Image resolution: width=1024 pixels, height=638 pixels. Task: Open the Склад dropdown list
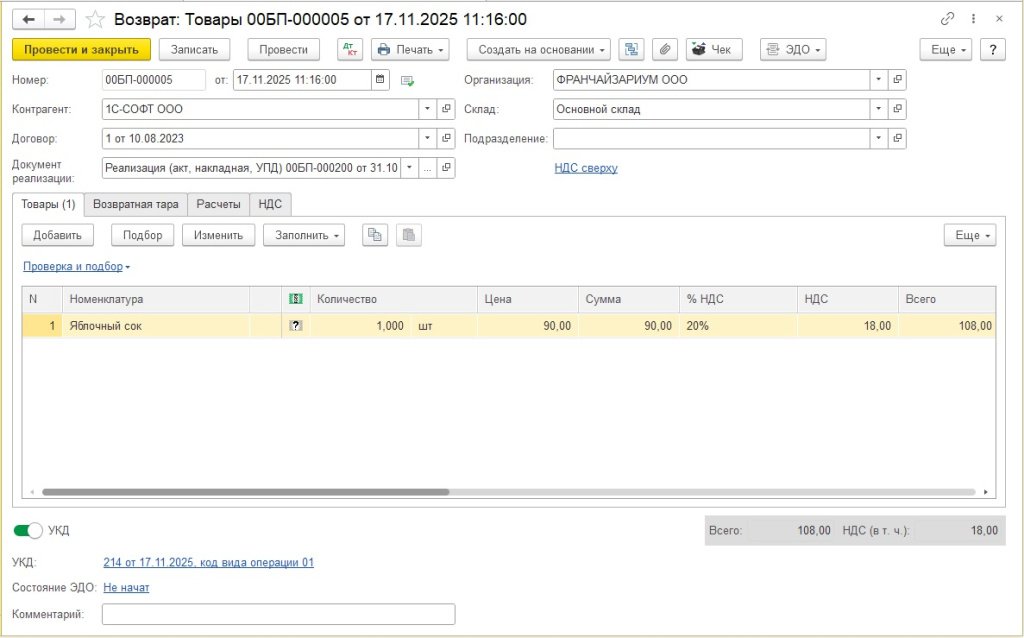click(x=878, y=109)
